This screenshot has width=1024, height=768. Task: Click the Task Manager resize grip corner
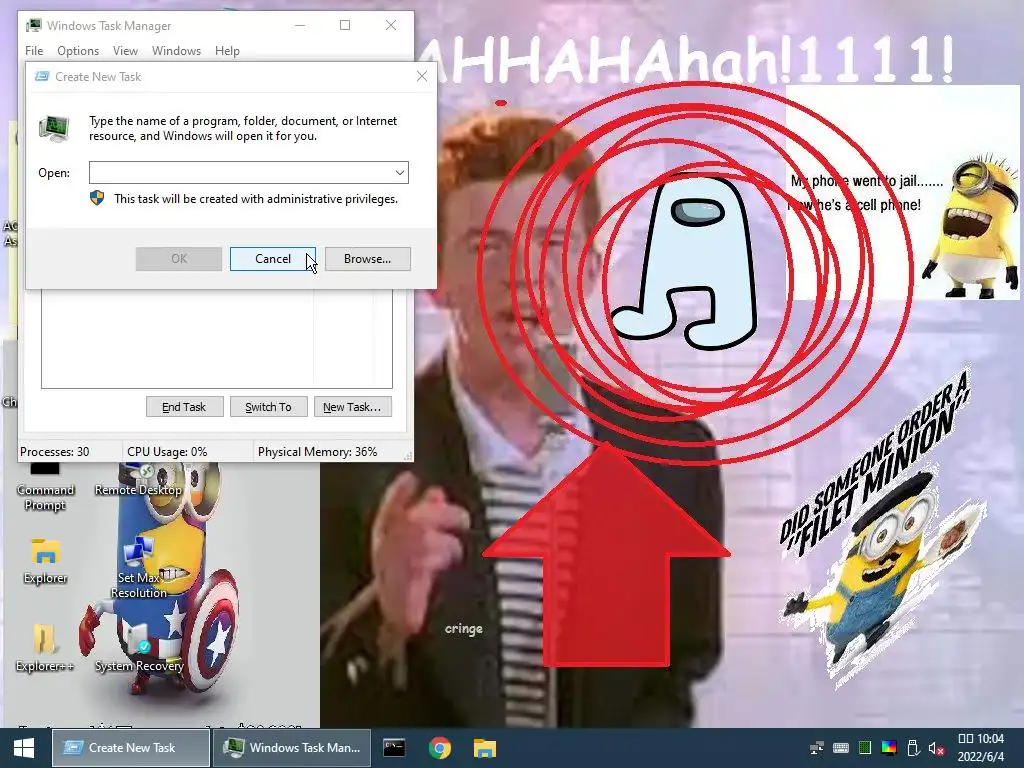click(x=408, y=456)
